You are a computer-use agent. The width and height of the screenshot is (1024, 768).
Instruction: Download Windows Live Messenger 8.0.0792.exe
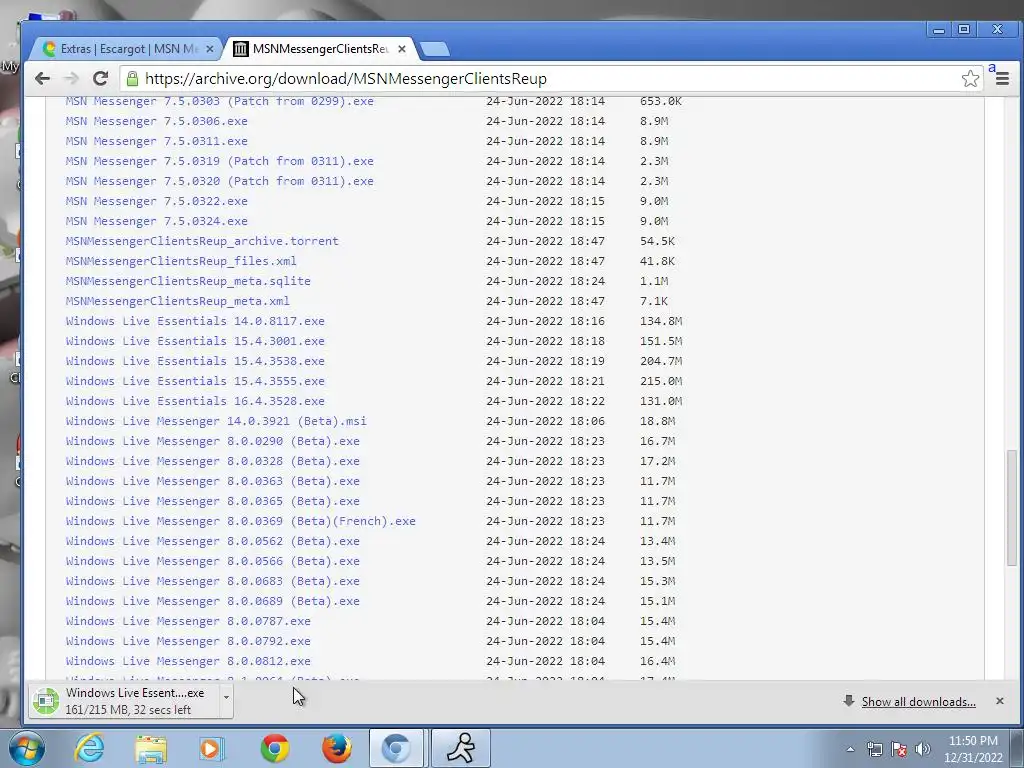188,641
